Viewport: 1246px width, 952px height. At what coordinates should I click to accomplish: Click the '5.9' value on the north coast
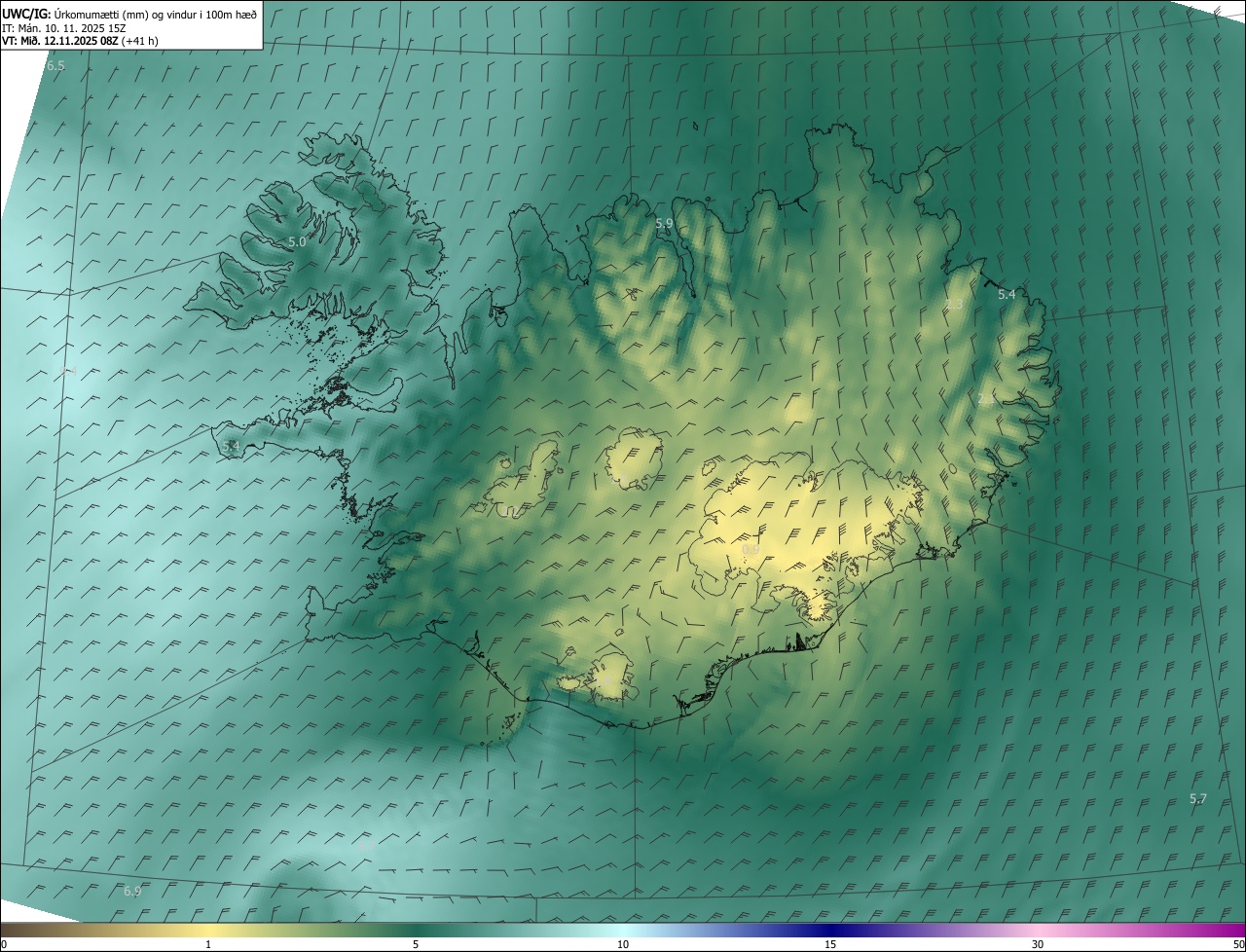tap(664, 223)
